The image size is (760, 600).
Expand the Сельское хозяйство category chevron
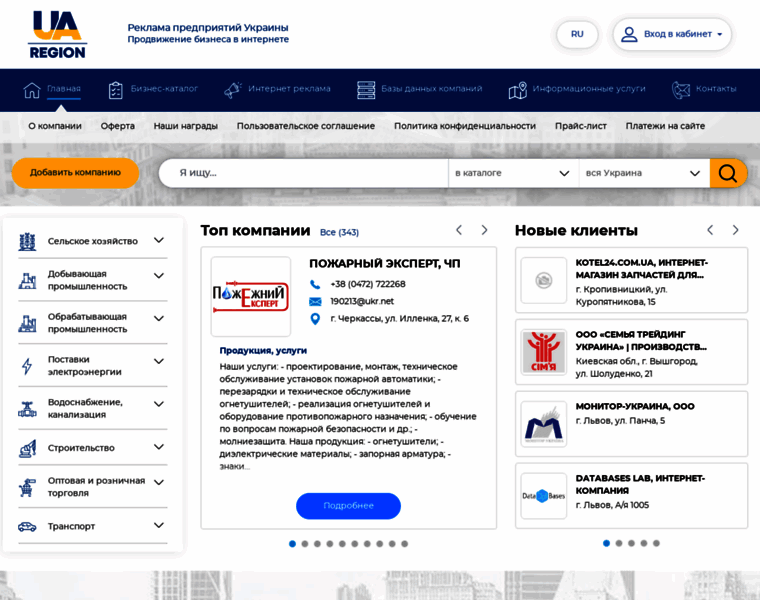158,240
